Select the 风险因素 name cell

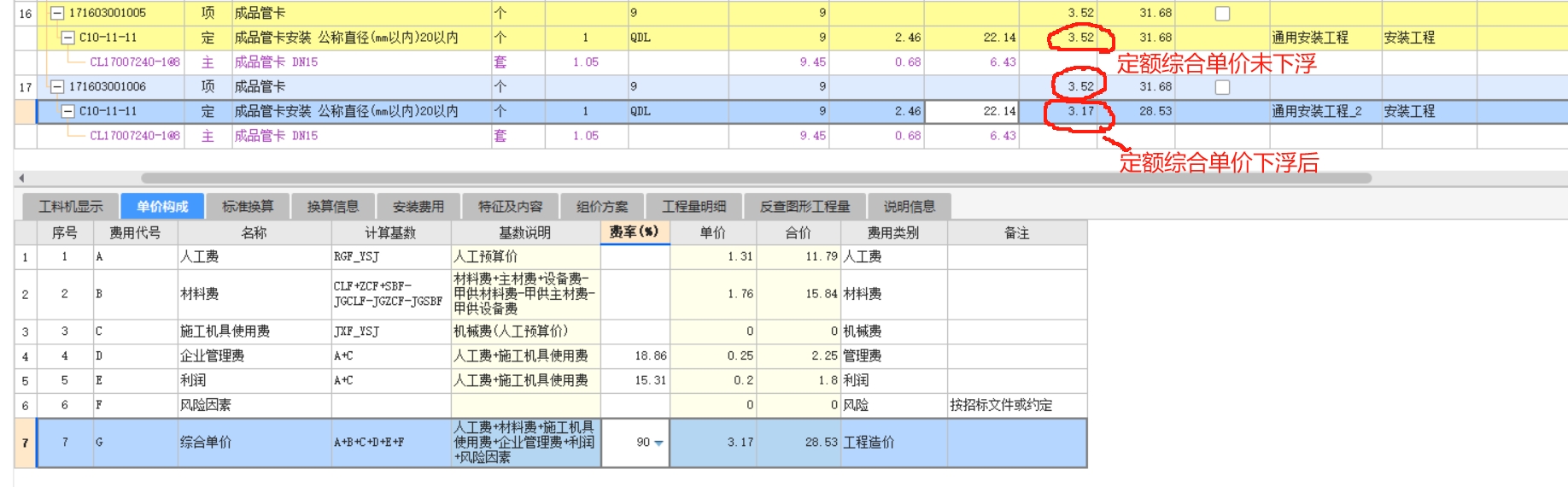pyautogui.click(x=255, y=405)
